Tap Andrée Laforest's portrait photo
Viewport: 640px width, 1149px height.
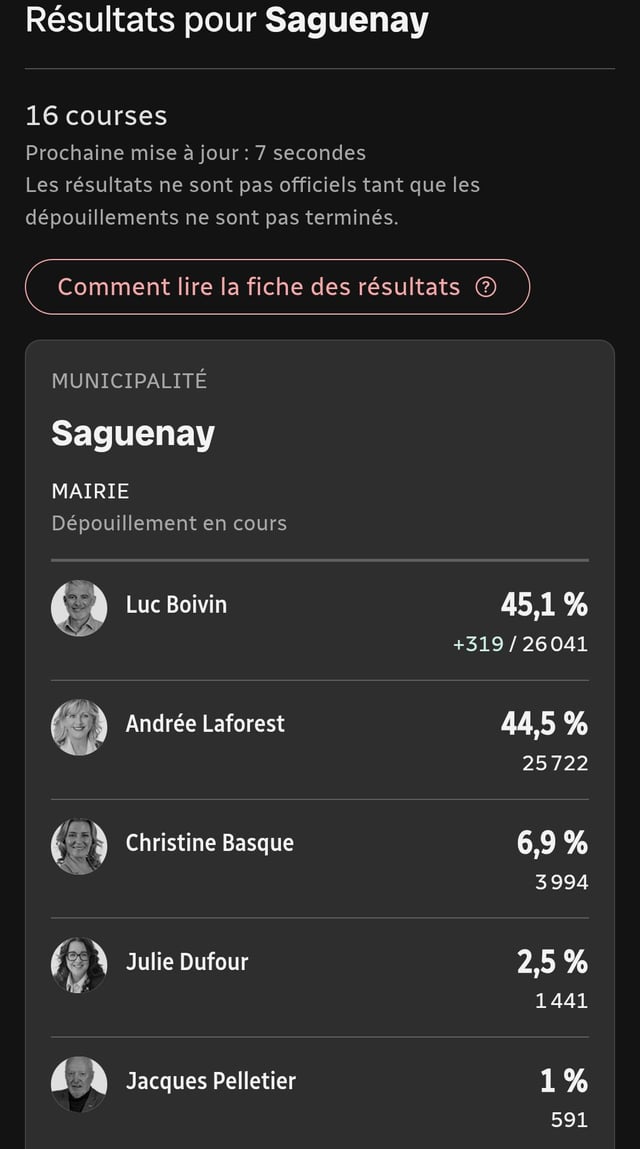(x=79, y=727)
